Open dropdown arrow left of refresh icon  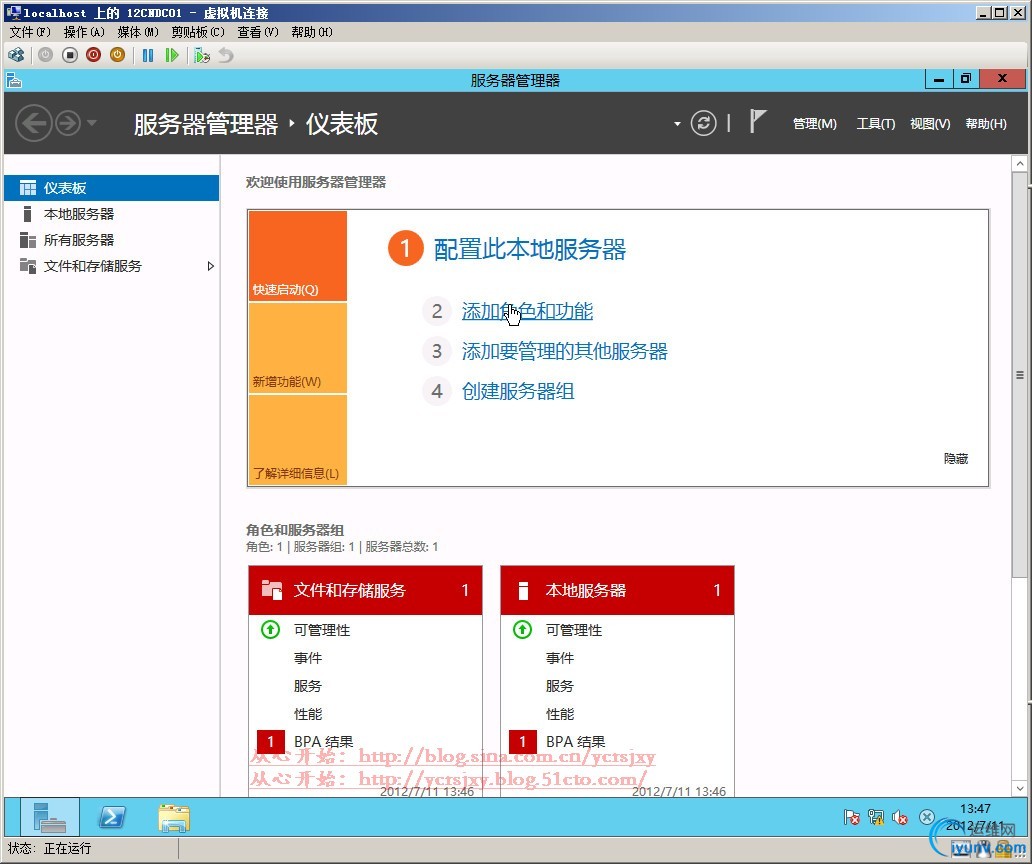pos(677,124)
